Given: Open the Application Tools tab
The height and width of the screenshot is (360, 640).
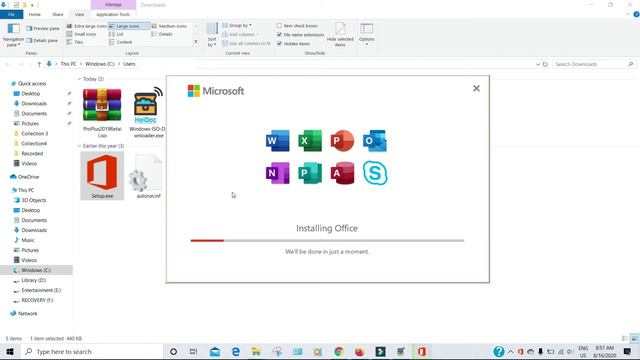Looking at the screenshot, I should (x=113, y=14).
